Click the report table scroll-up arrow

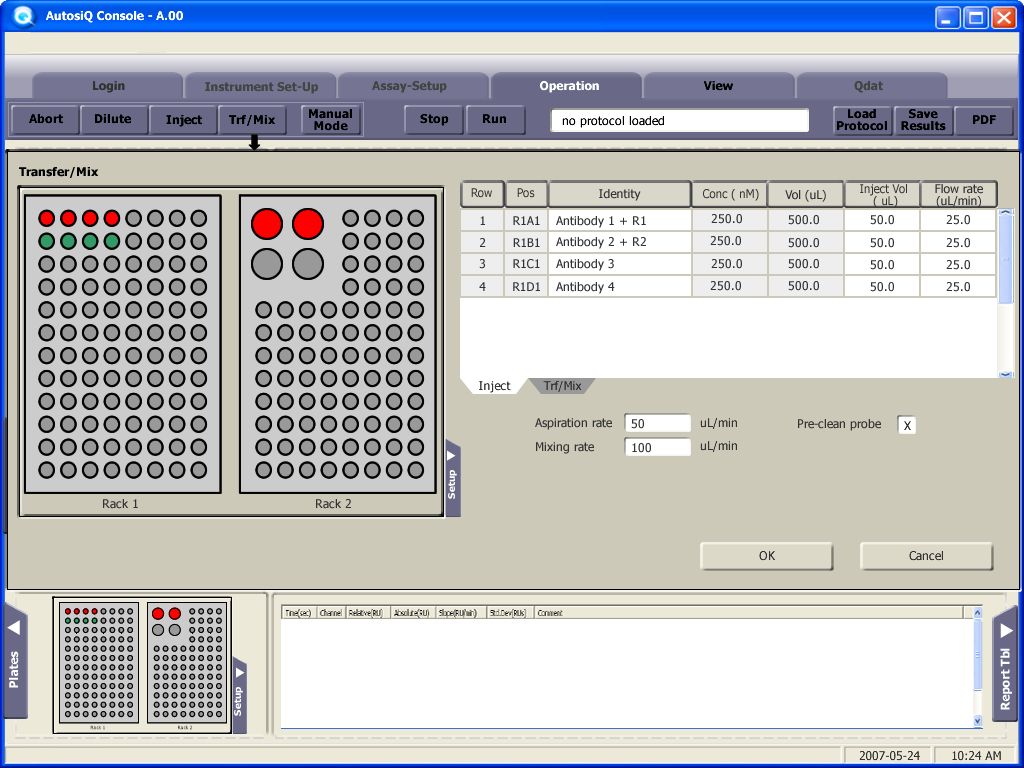pyautogui.click(x=978, y=613)
